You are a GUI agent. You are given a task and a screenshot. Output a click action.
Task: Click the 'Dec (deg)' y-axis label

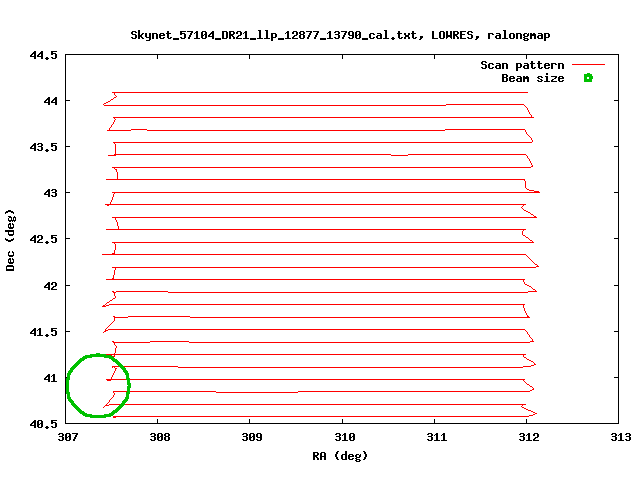[x=10, y=240]
